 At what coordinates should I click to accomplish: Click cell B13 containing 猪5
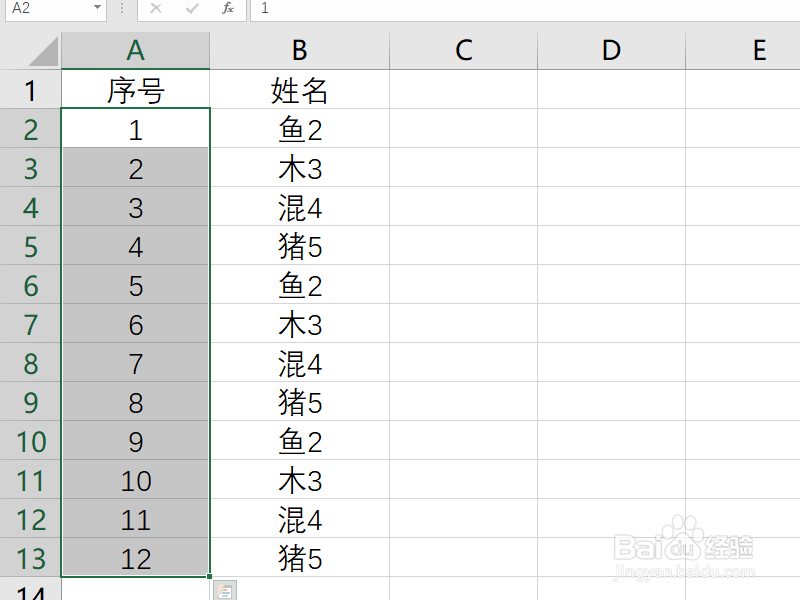[299, 558]
